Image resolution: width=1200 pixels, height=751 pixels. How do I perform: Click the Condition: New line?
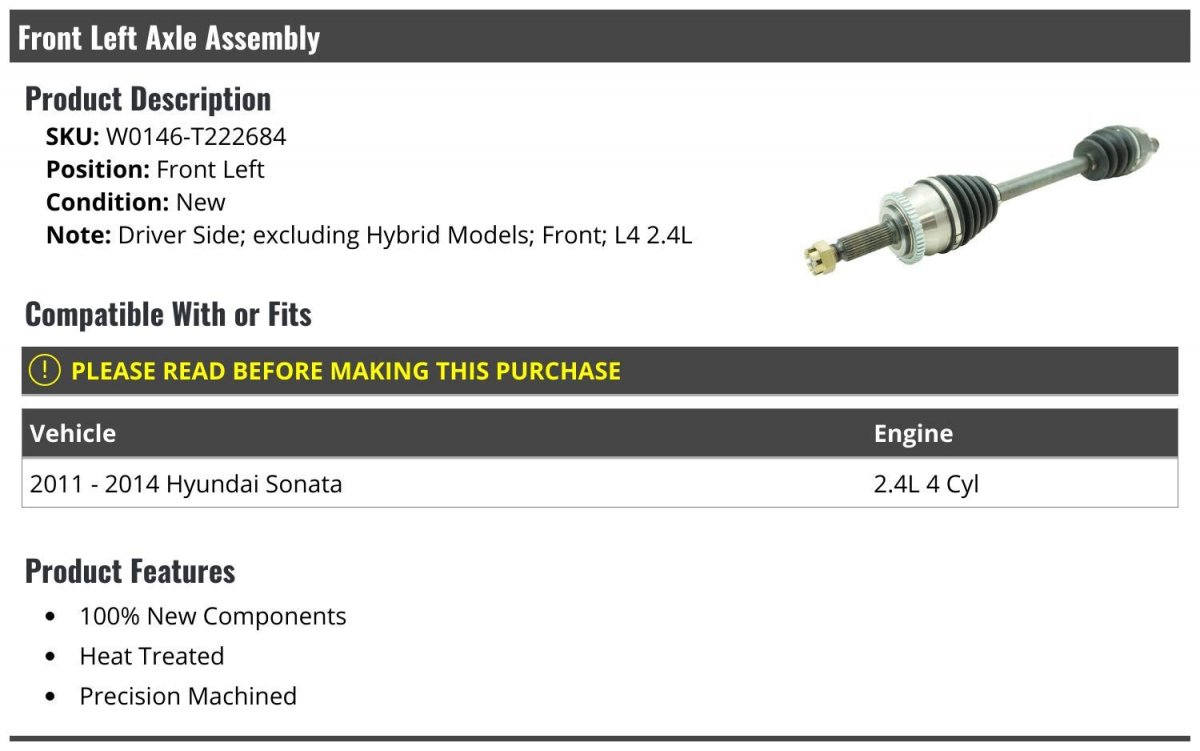pyautogui.click(x=136, y=202)
